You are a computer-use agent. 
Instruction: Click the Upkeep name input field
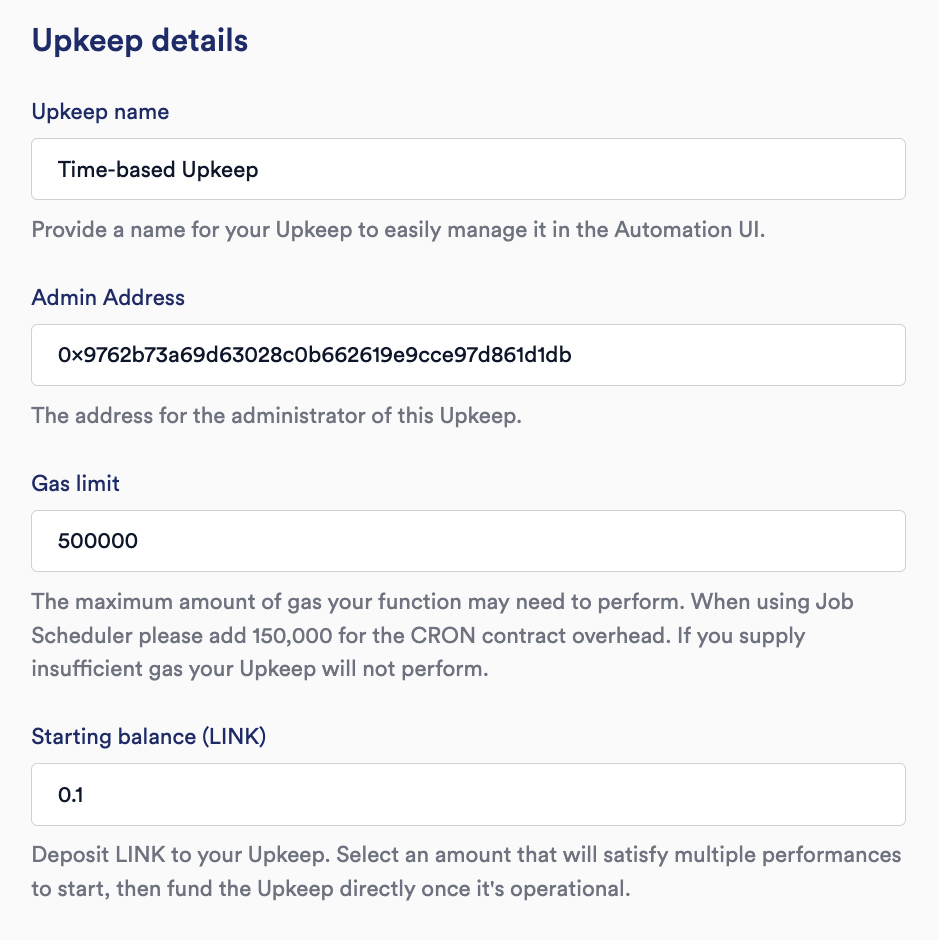click(x=468, y=169)
